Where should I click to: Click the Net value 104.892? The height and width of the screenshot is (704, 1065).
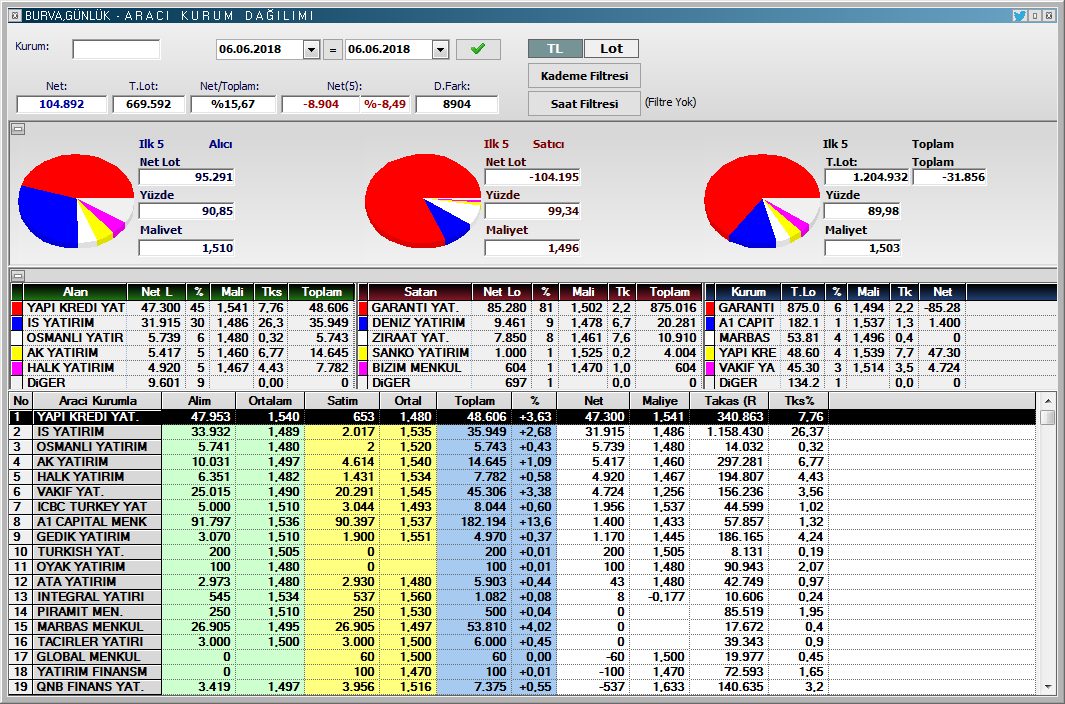tap(62, 104)
